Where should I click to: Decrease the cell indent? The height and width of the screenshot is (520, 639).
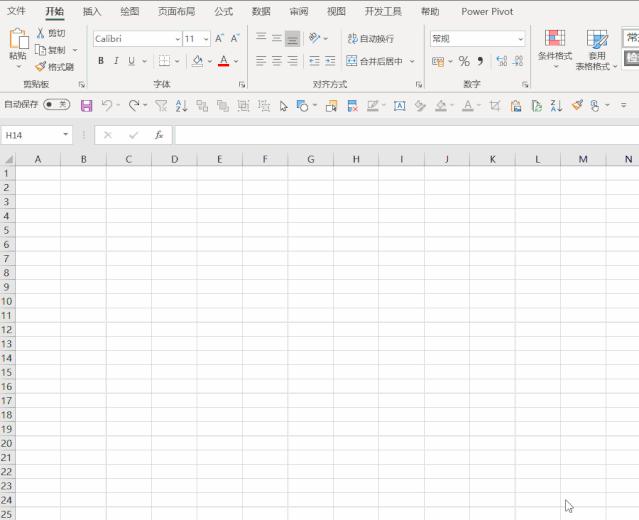pos(314,61)
